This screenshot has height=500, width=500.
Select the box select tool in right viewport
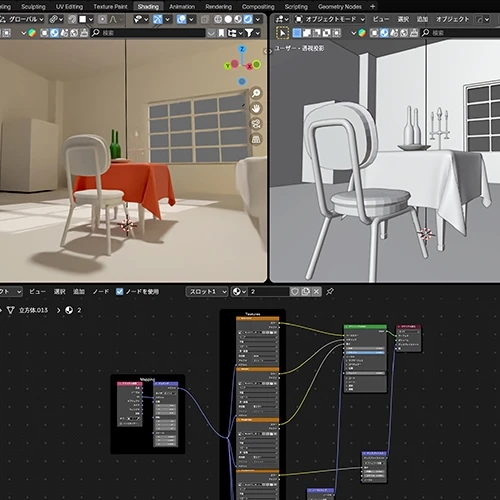(x=282, y=33)
